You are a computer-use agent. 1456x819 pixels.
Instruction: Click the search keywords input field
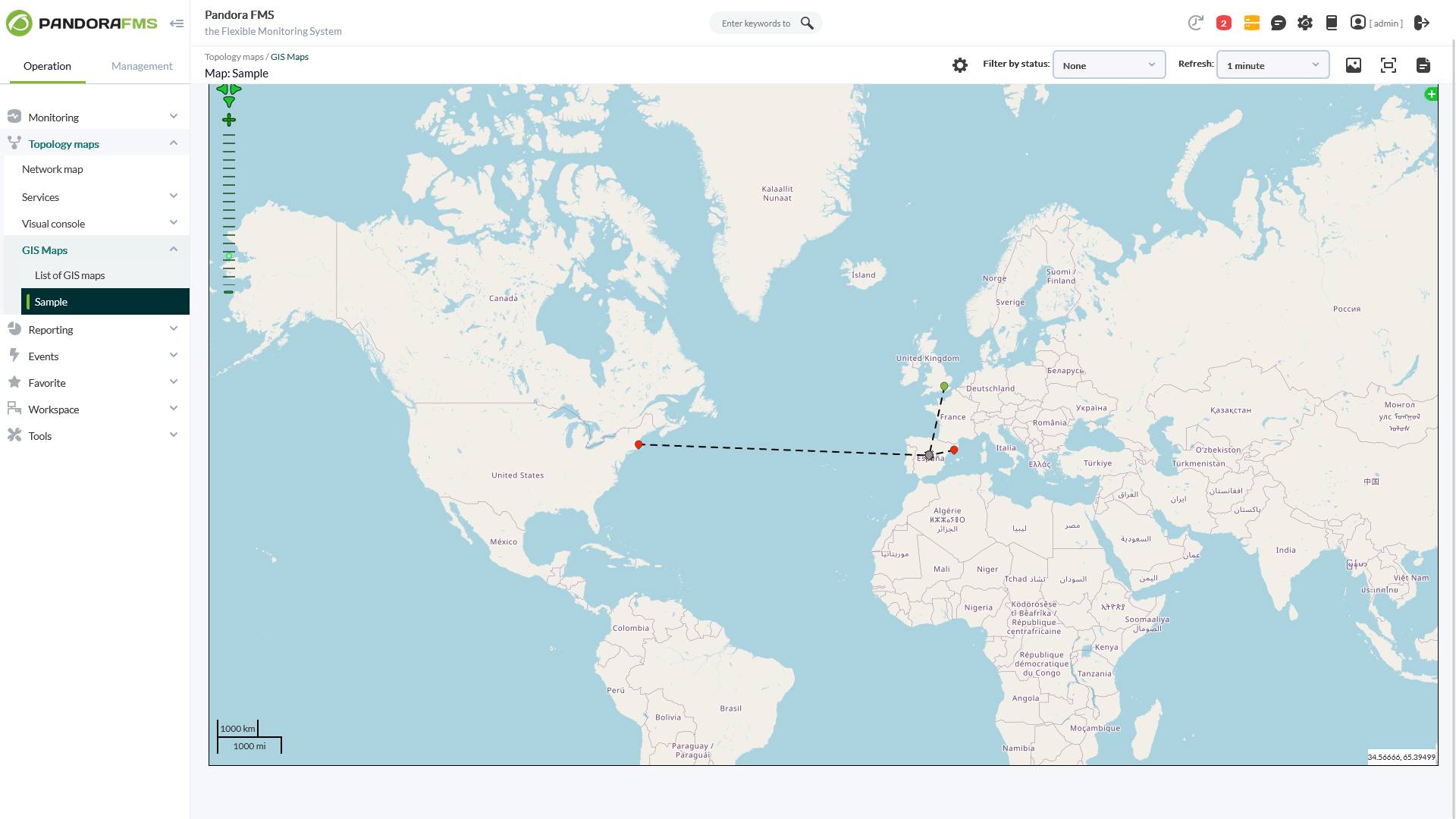(755, 24)
